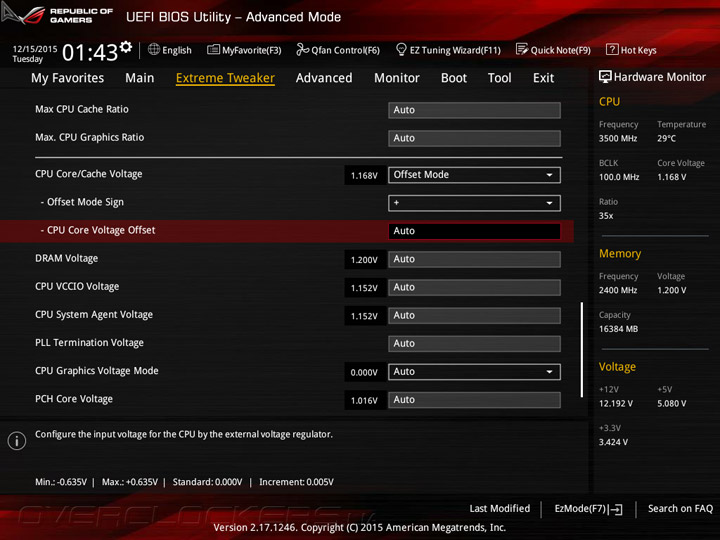Screen dimensions: 720x540
Task: Click CPU System Agent Voltage field
Action: point(474,315)
